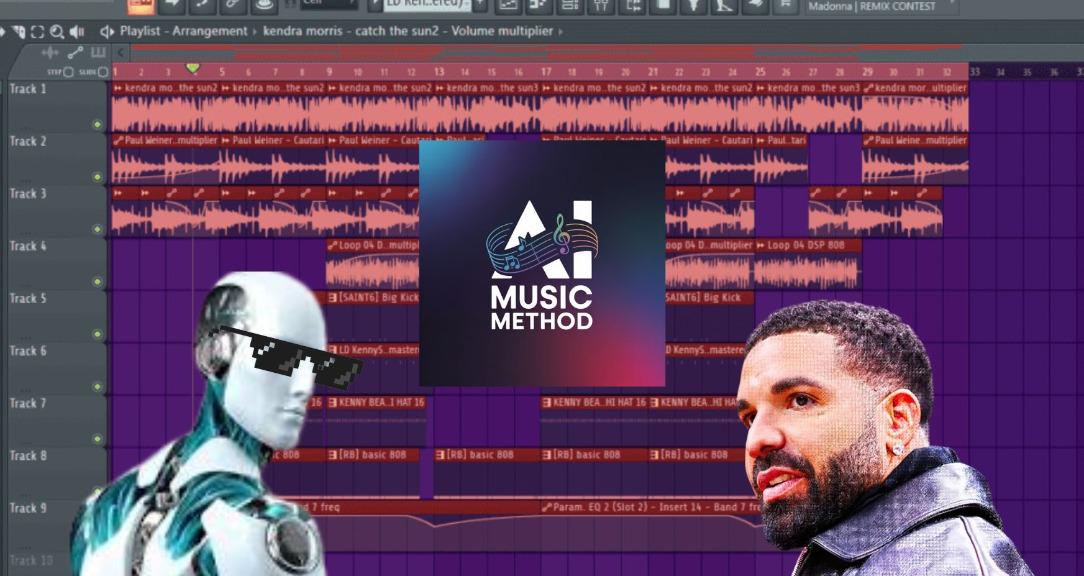
Task: Click the playlist overview scroll bar at top
Action: (x=546, y=53)
